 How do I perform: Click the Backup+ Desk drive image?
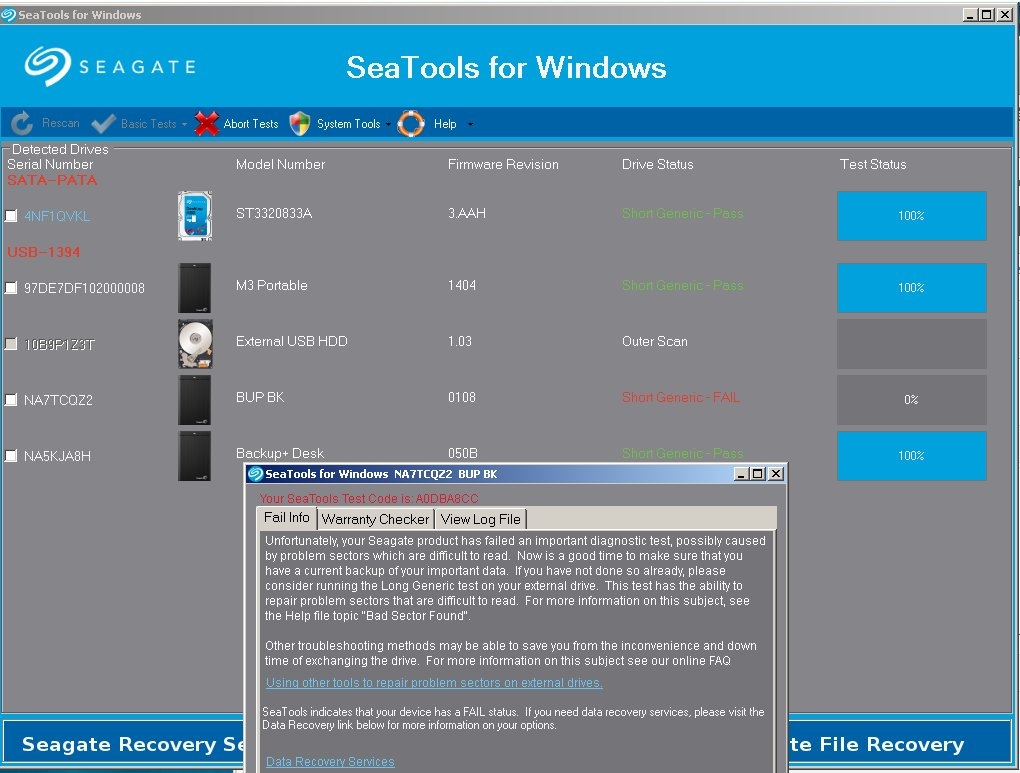pyautogui.click(x=195, y=456)
